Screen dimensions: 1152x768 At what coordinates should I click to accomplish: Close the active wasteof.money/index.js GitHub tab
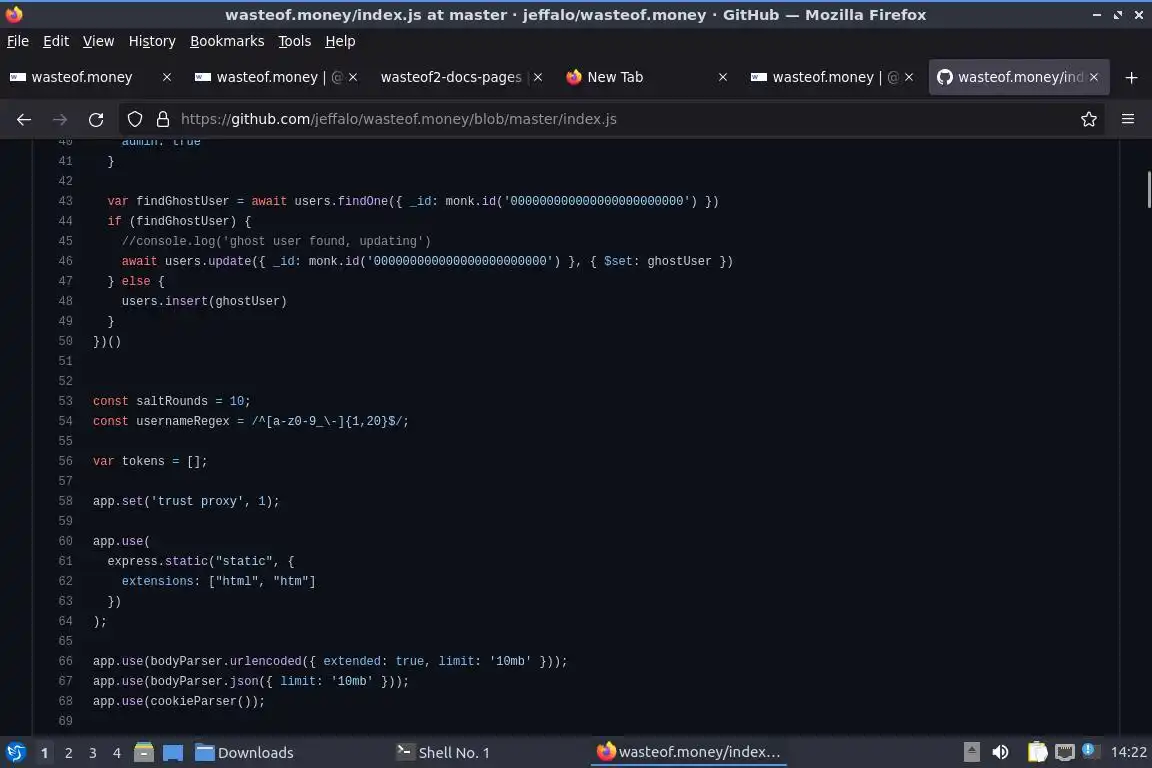[1094, 77]
